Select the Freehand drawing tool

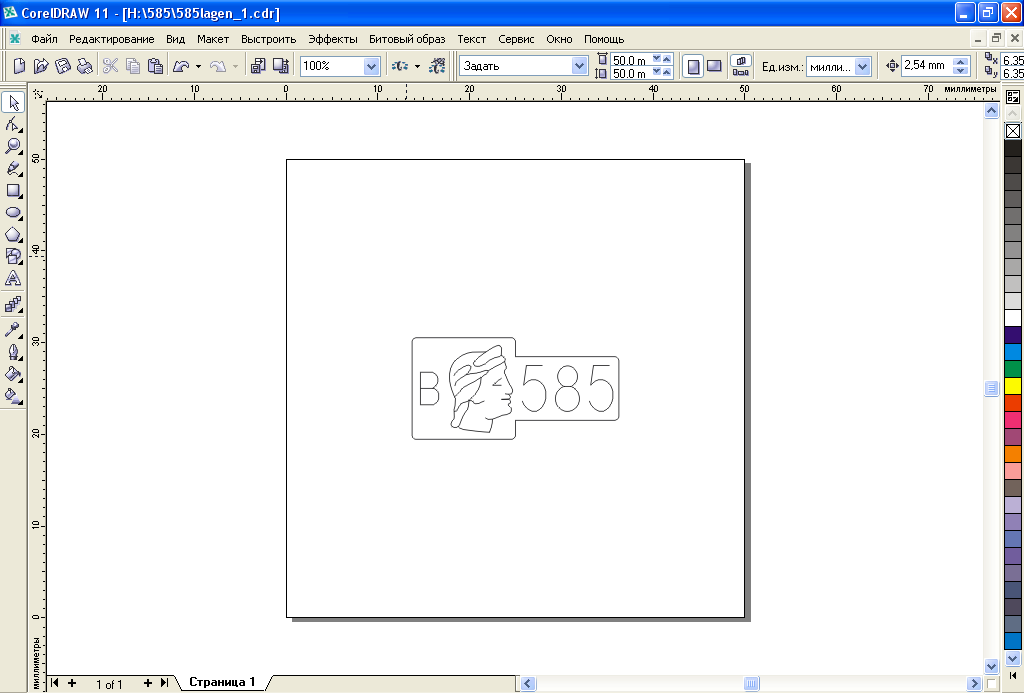point(13,169)
